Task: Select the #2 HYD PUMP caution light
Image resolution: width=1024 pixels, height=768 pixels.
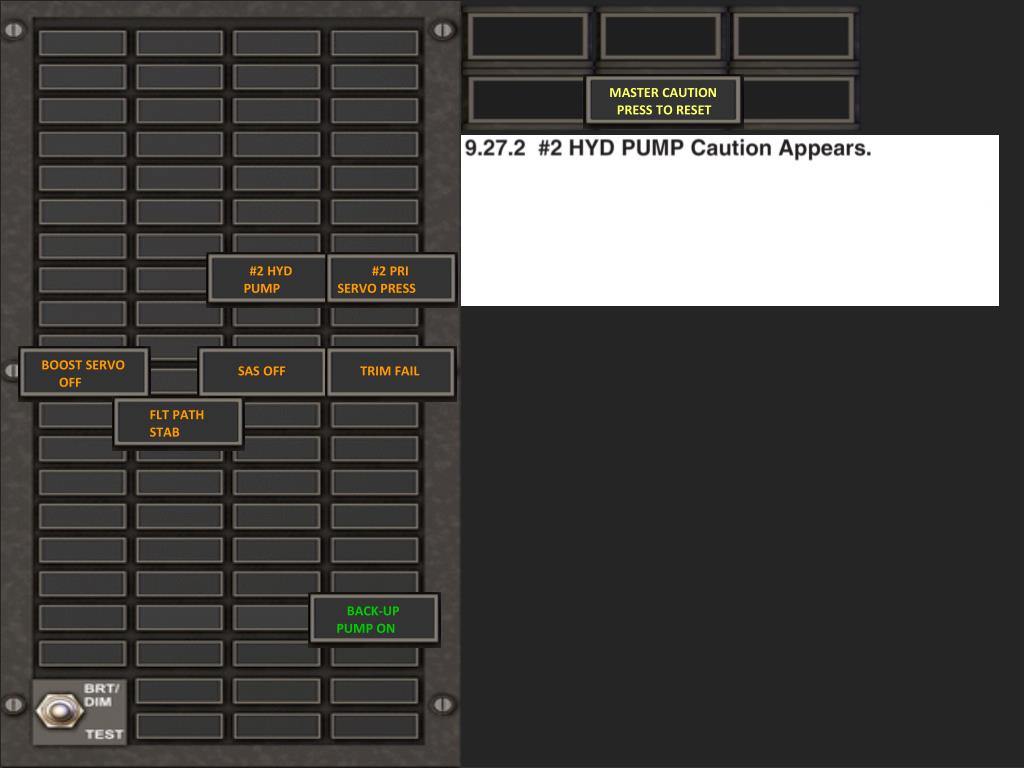Action: [266, 279]
